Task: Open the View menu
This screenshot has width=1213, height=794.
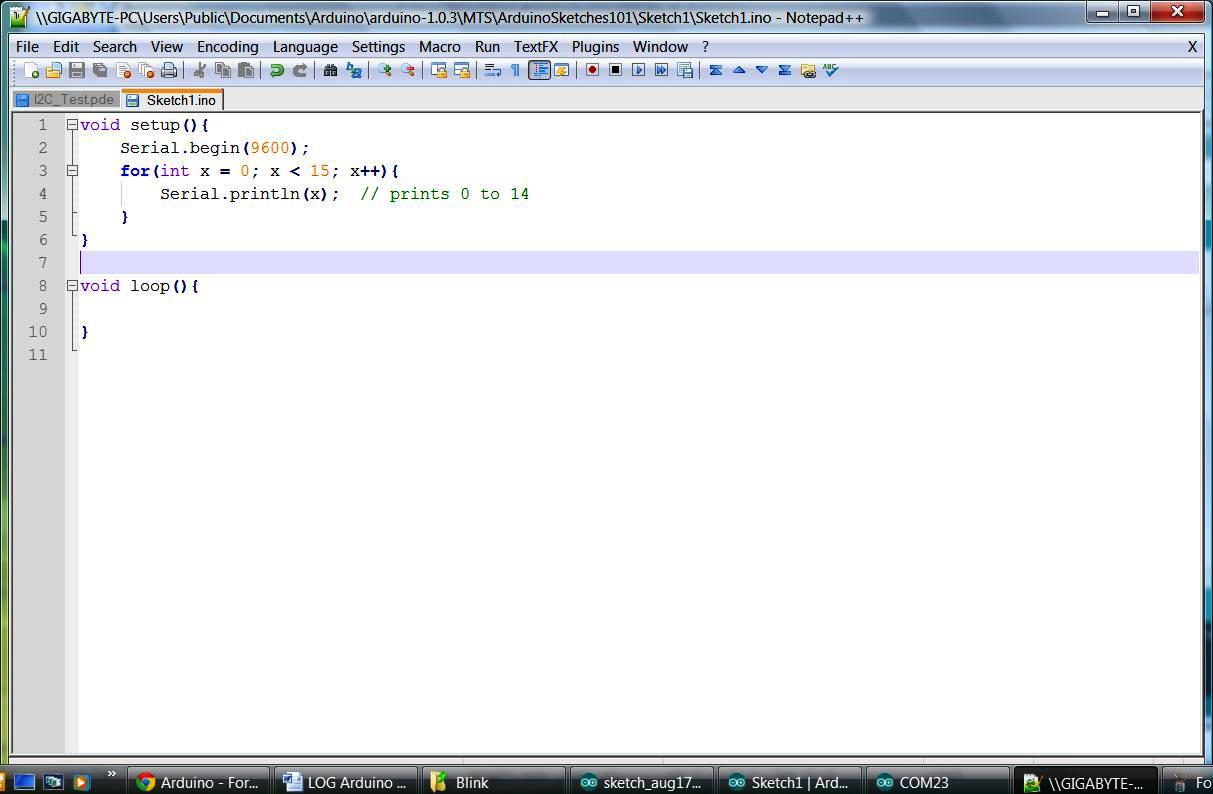Action: 167,47
